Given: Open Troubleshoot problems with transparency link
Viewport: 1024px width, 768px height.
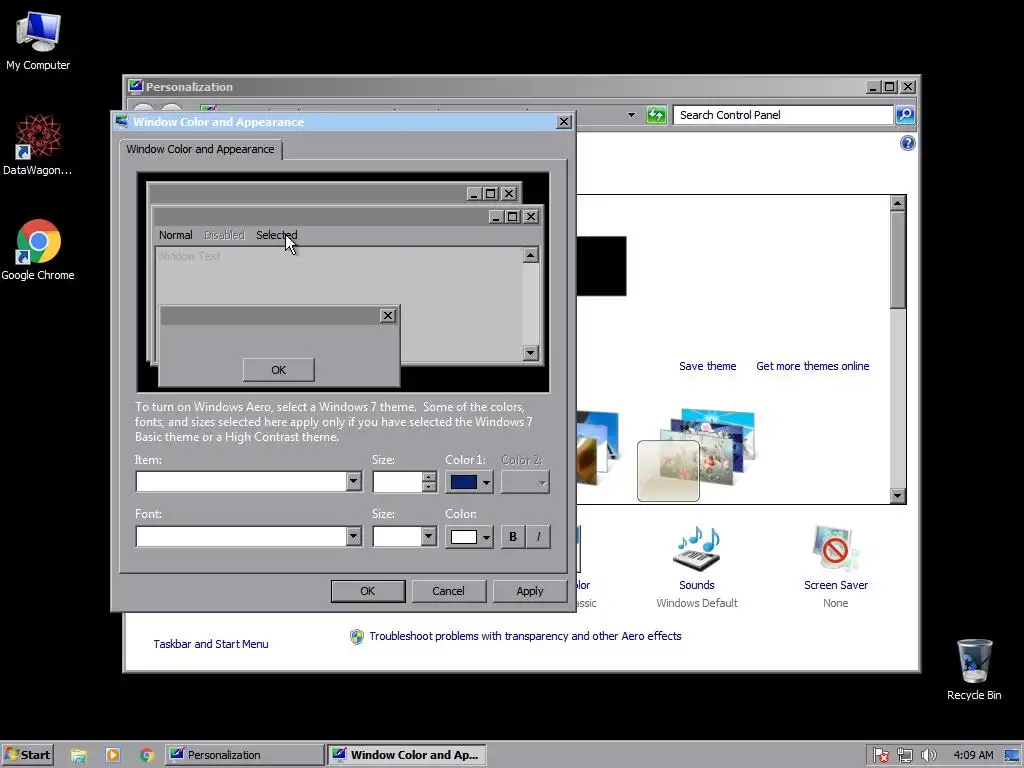Looking at the screenshot, I should [x=525, y=636].
